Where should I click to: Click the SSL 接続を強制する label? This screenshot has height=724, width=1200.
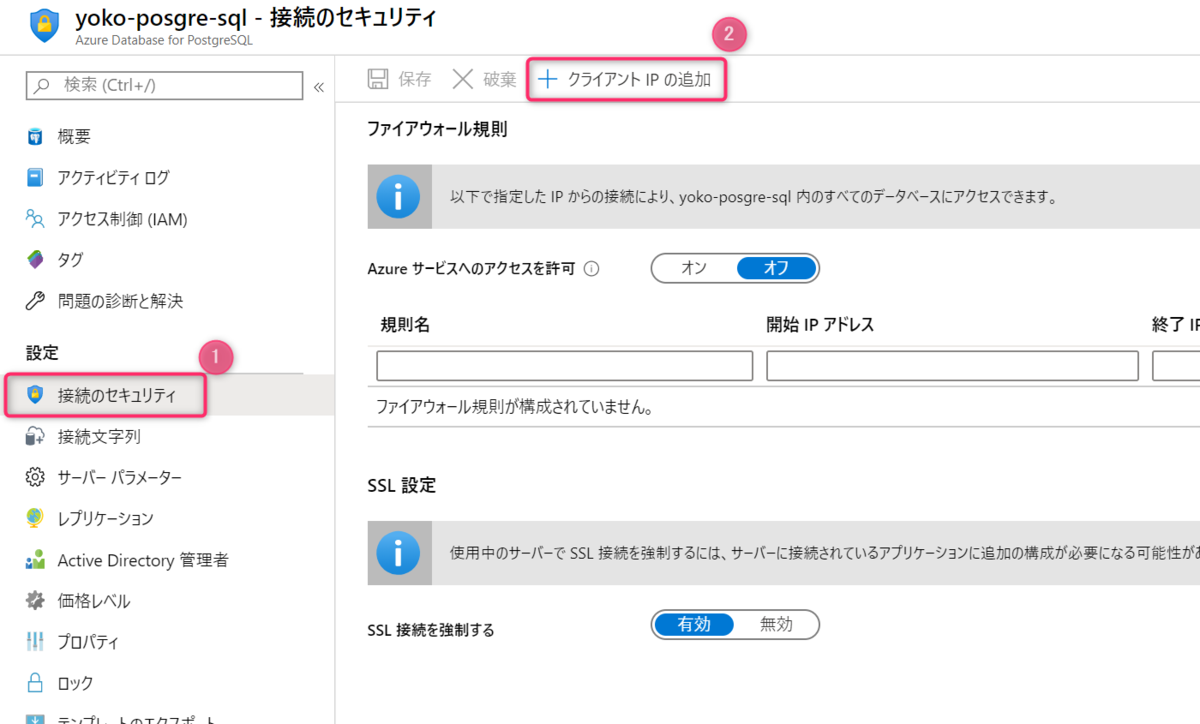431,630
